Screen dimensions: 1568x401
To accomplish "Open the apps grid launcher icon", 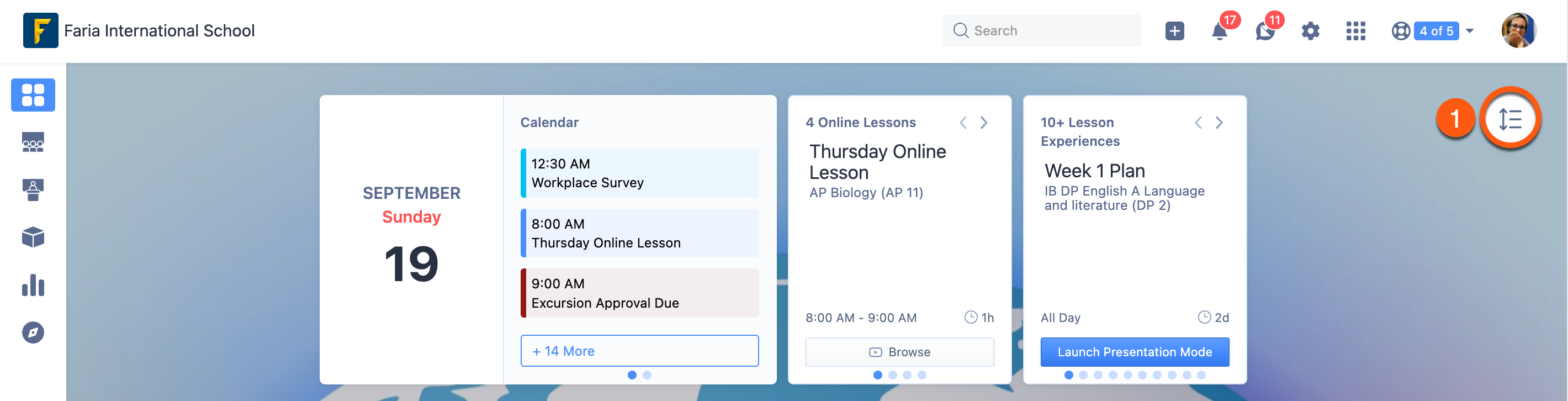I will click(1355, 31).
